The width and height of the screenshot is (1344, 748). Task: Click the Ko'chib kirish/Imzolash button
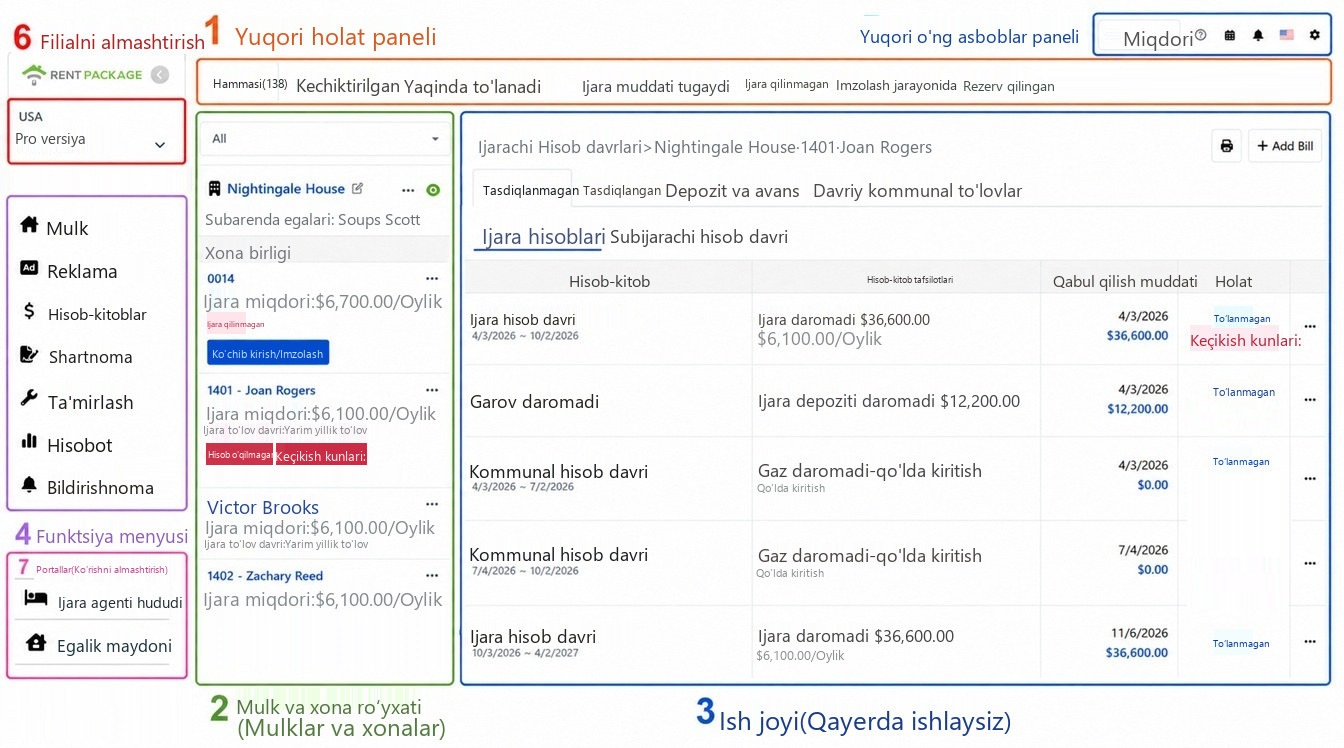click(268, 353)
